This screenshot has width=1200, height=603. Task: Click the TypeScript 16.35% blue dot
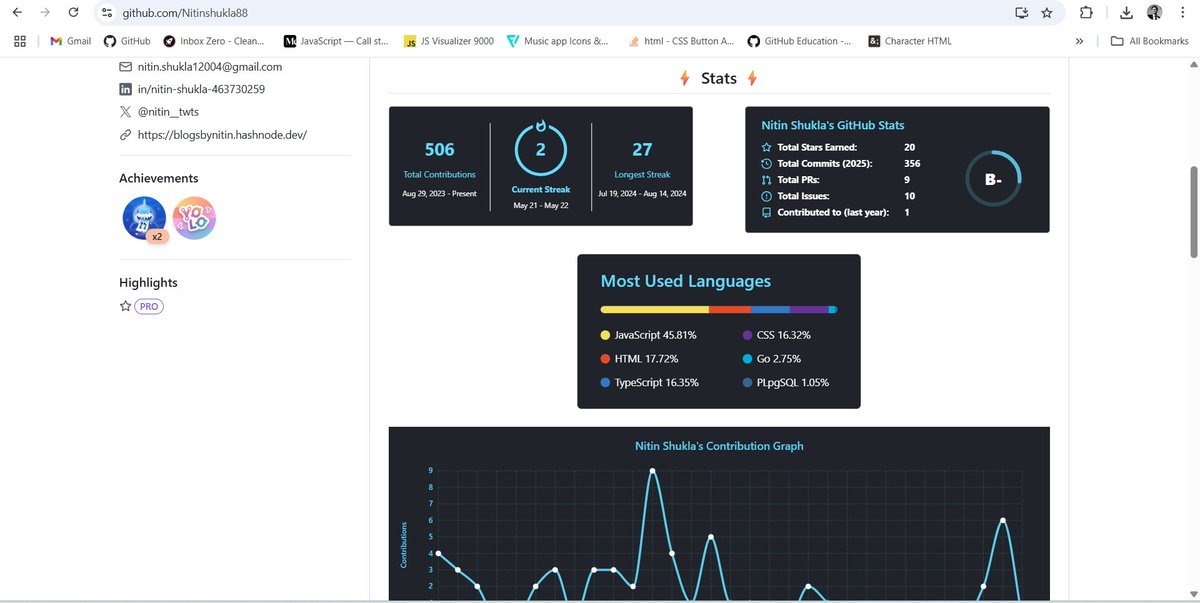[x=605, y=383]
